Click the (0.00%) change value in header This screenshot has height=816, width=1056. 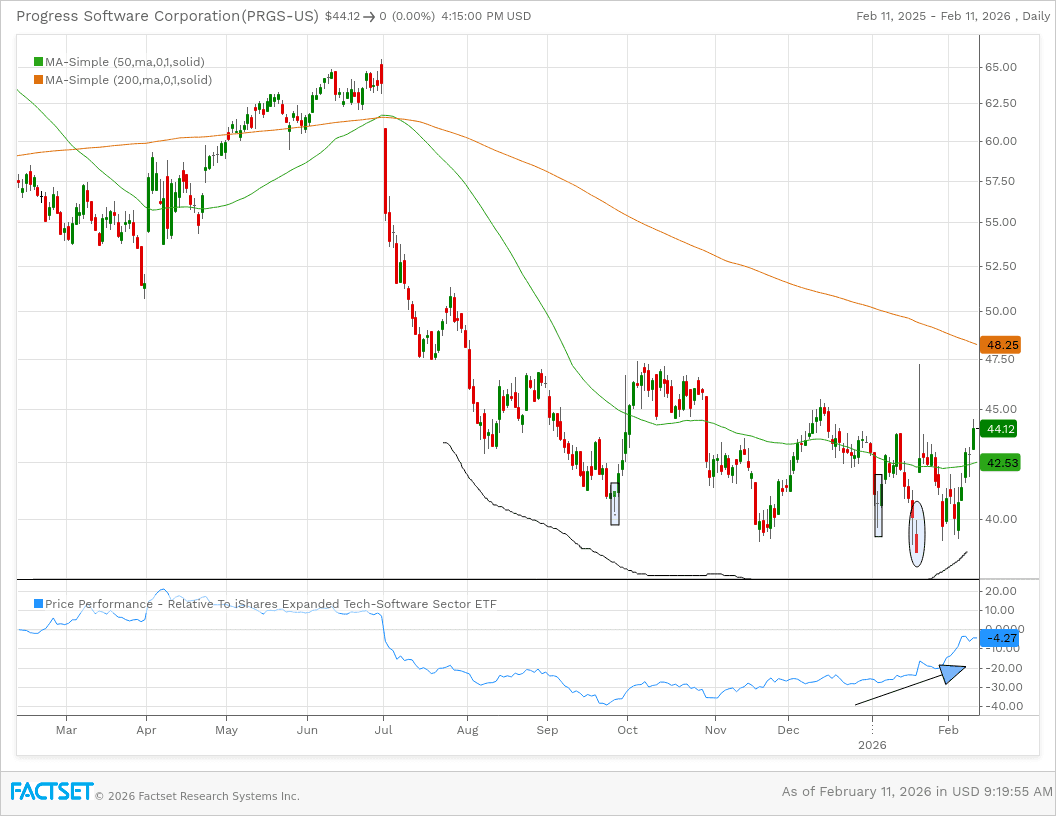click(x=413, y=16)
